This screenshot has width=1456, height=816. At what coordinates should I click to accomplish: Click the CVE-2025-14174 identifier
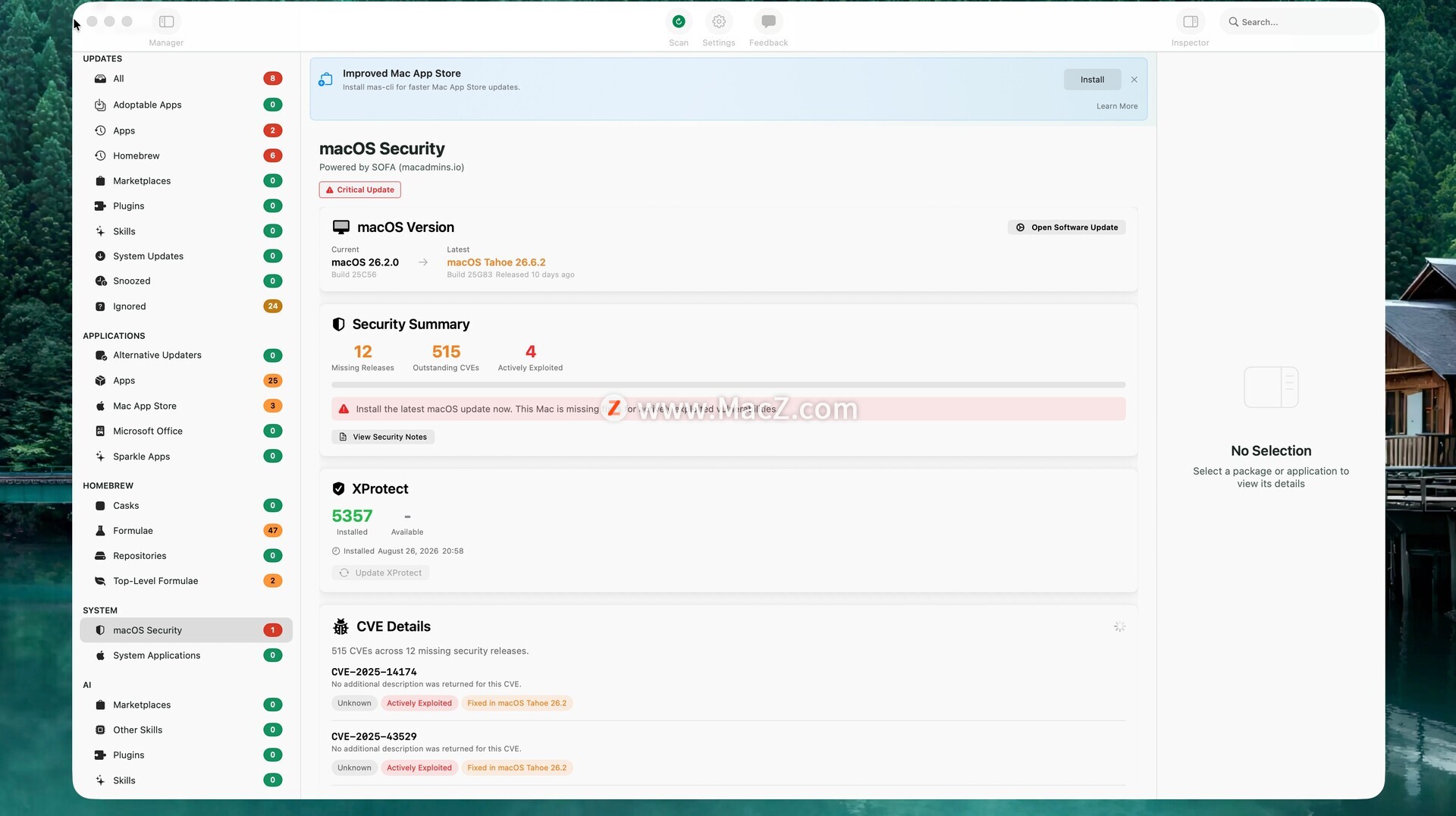coord(374,672)
